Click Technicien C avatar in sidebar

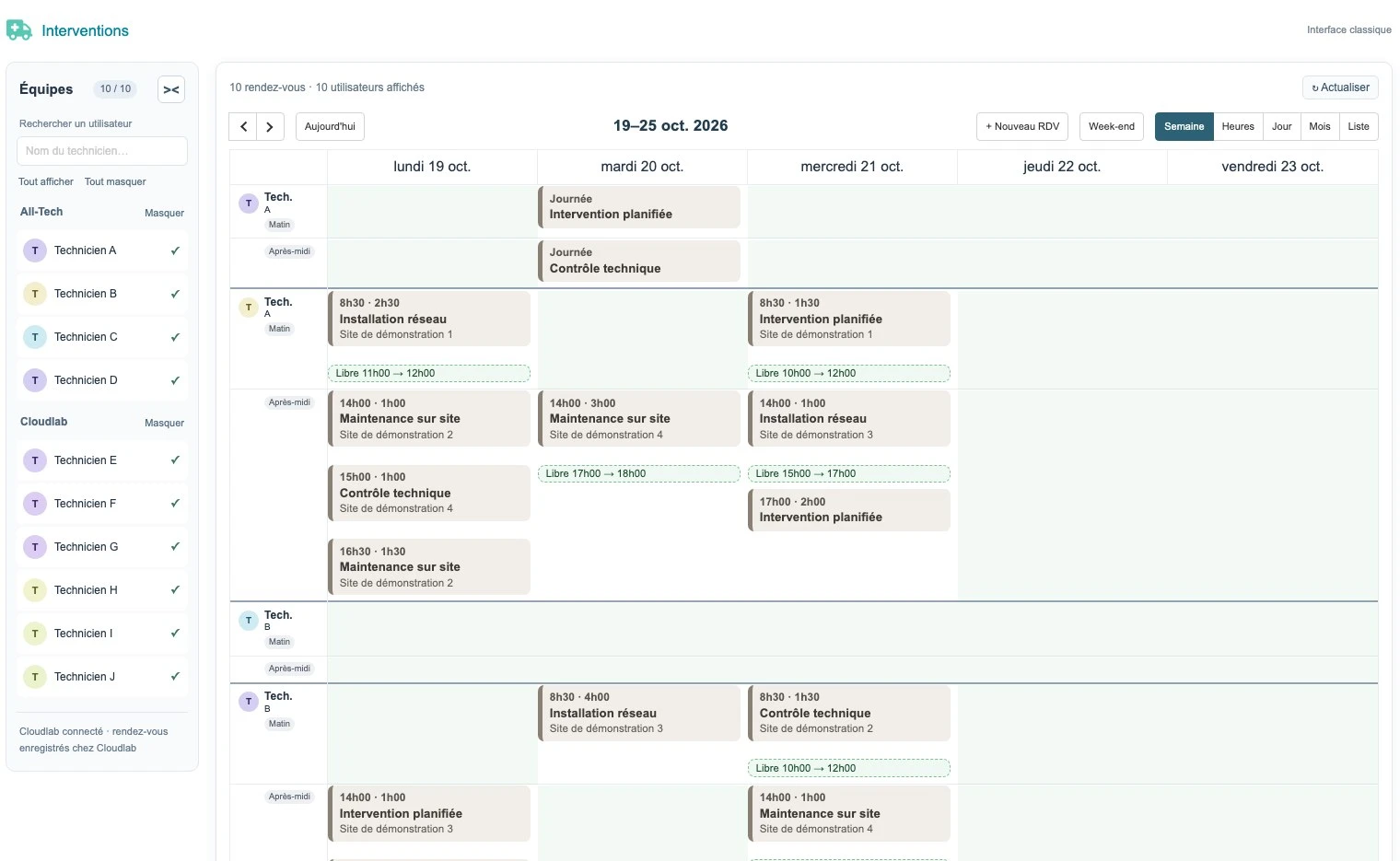coord(35,337)
